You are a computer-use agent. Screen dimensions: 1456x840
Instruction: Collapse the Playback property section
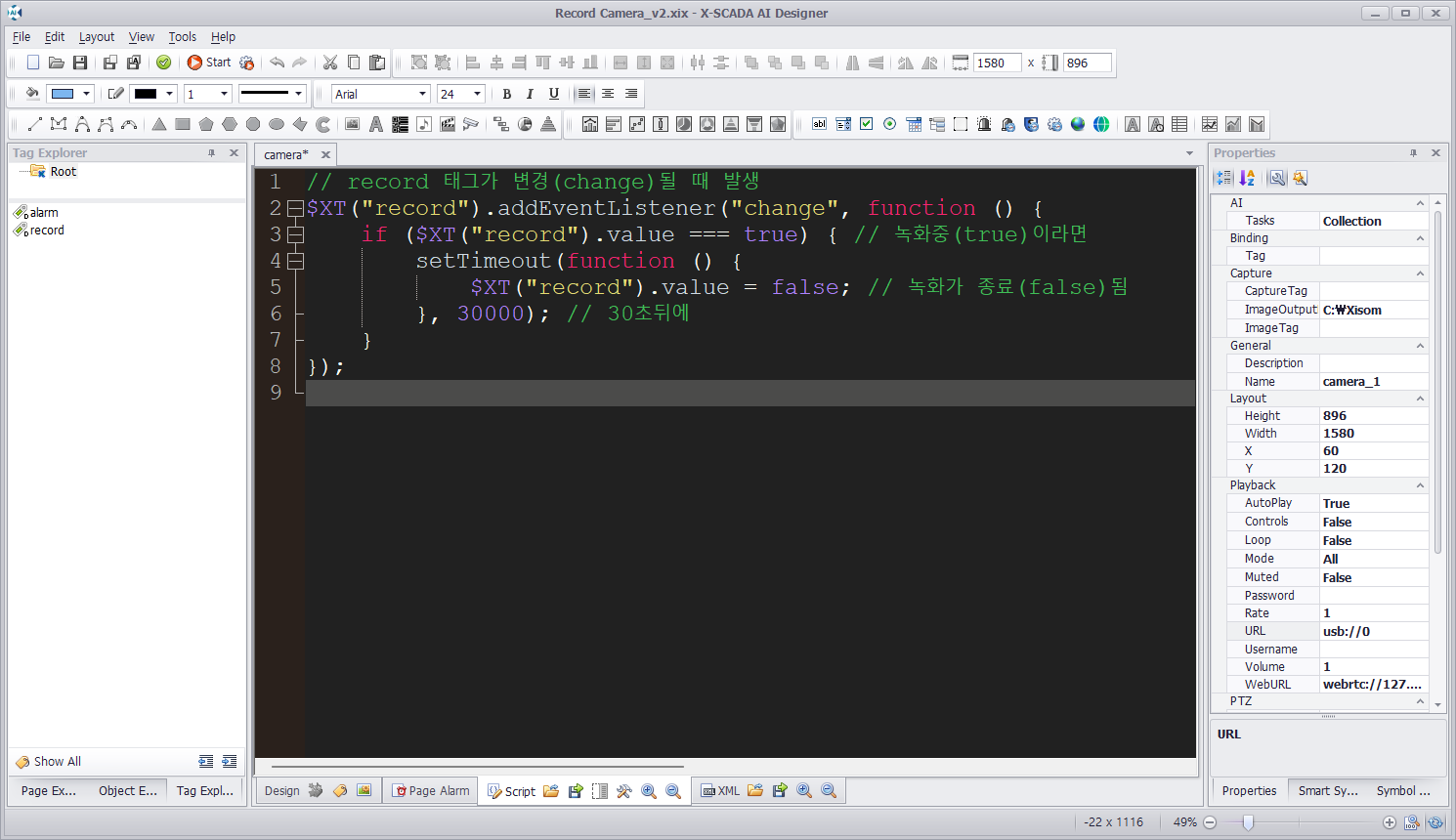click(1420, 485)
